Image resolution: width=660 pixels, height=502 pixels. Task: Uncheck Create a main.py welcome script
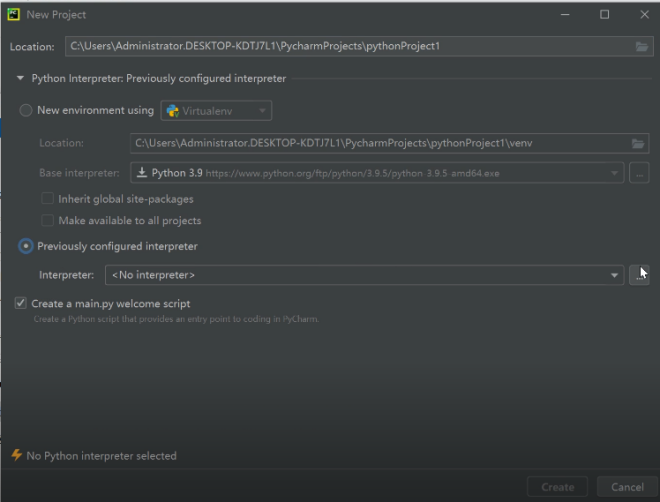[21, 303]
